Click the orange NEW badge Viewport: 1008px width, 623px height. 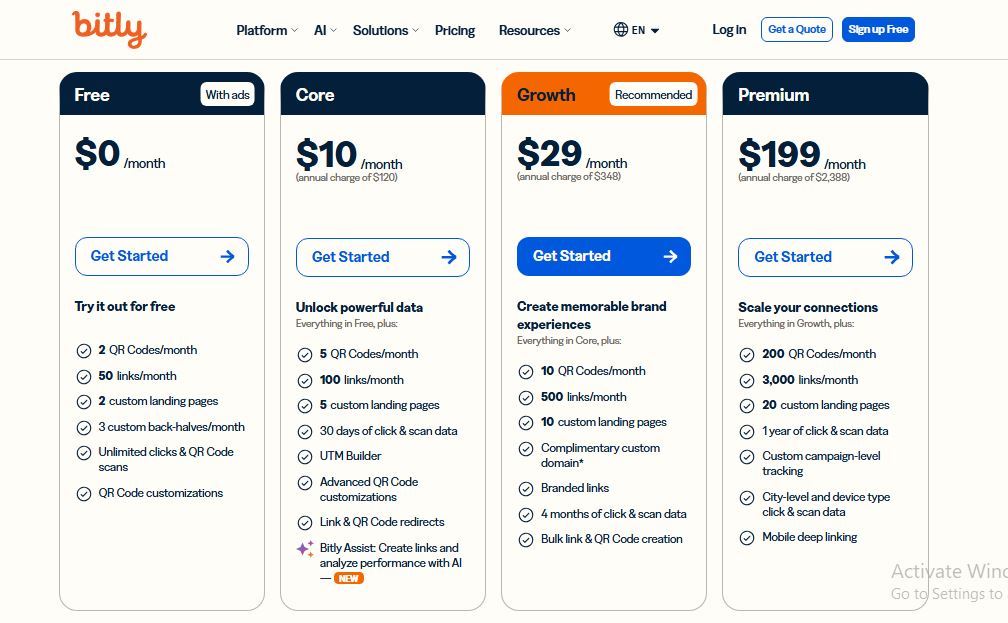point(349,579)
